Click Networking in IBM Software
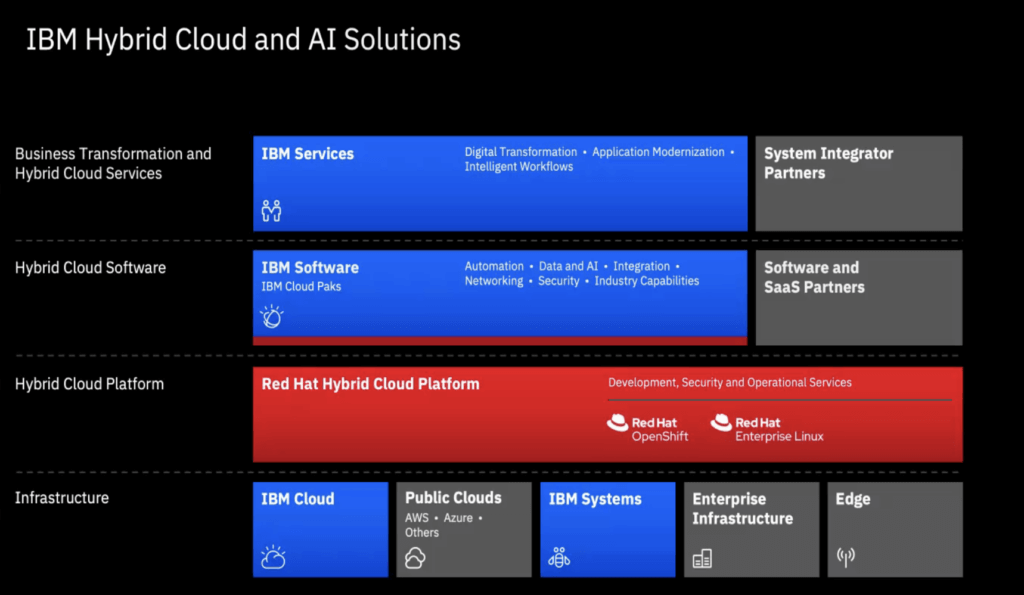The image size is (1024, 595). coord(494,281)
